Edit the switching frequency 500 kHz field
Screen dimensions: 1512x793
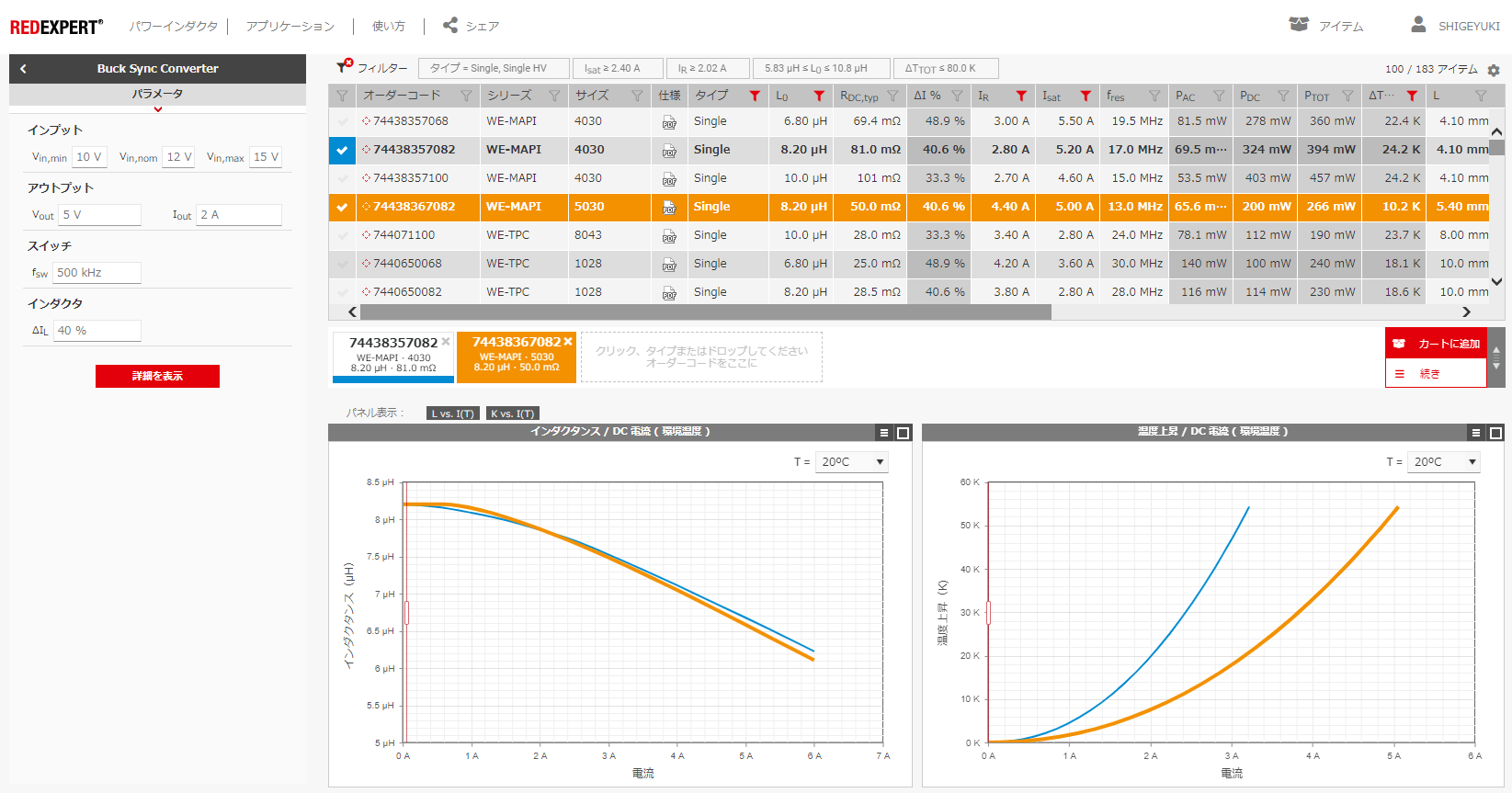click(x=97, y=273)
